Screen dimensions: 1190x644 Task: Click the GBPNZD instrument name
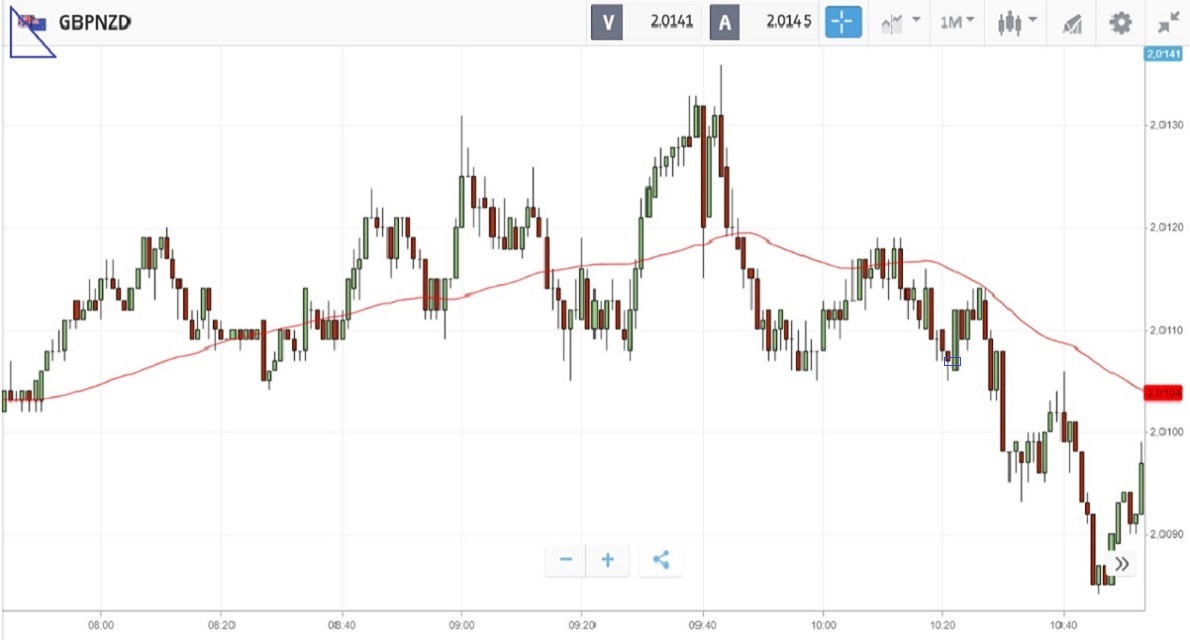coord(95,23)
